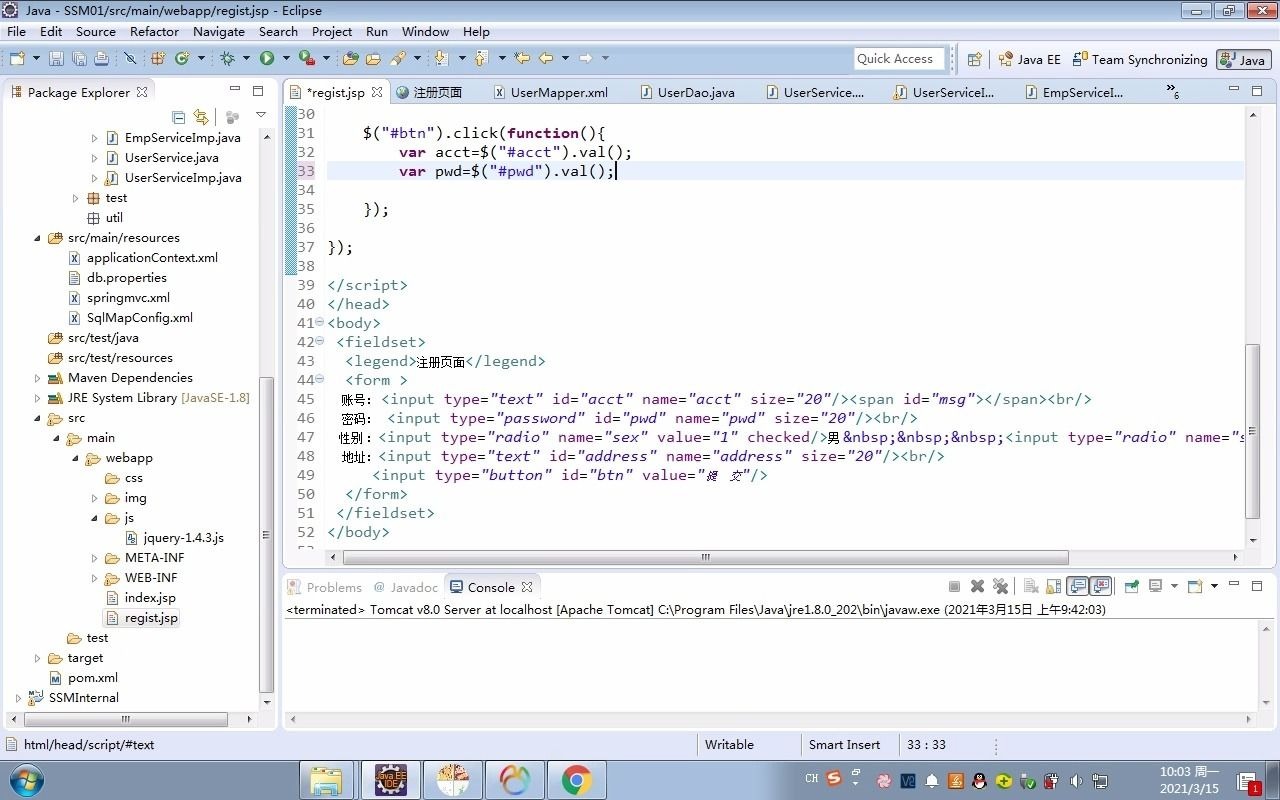Click the New Java Package icon
This screenshot has width=1280, height=800.
[157, 59]
